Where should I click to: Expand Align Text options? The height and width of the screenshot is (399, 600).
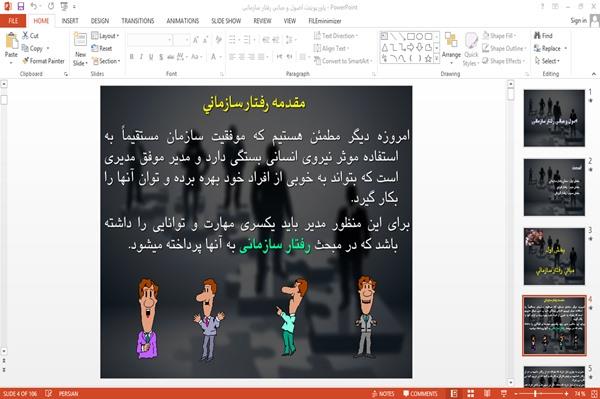331,48
